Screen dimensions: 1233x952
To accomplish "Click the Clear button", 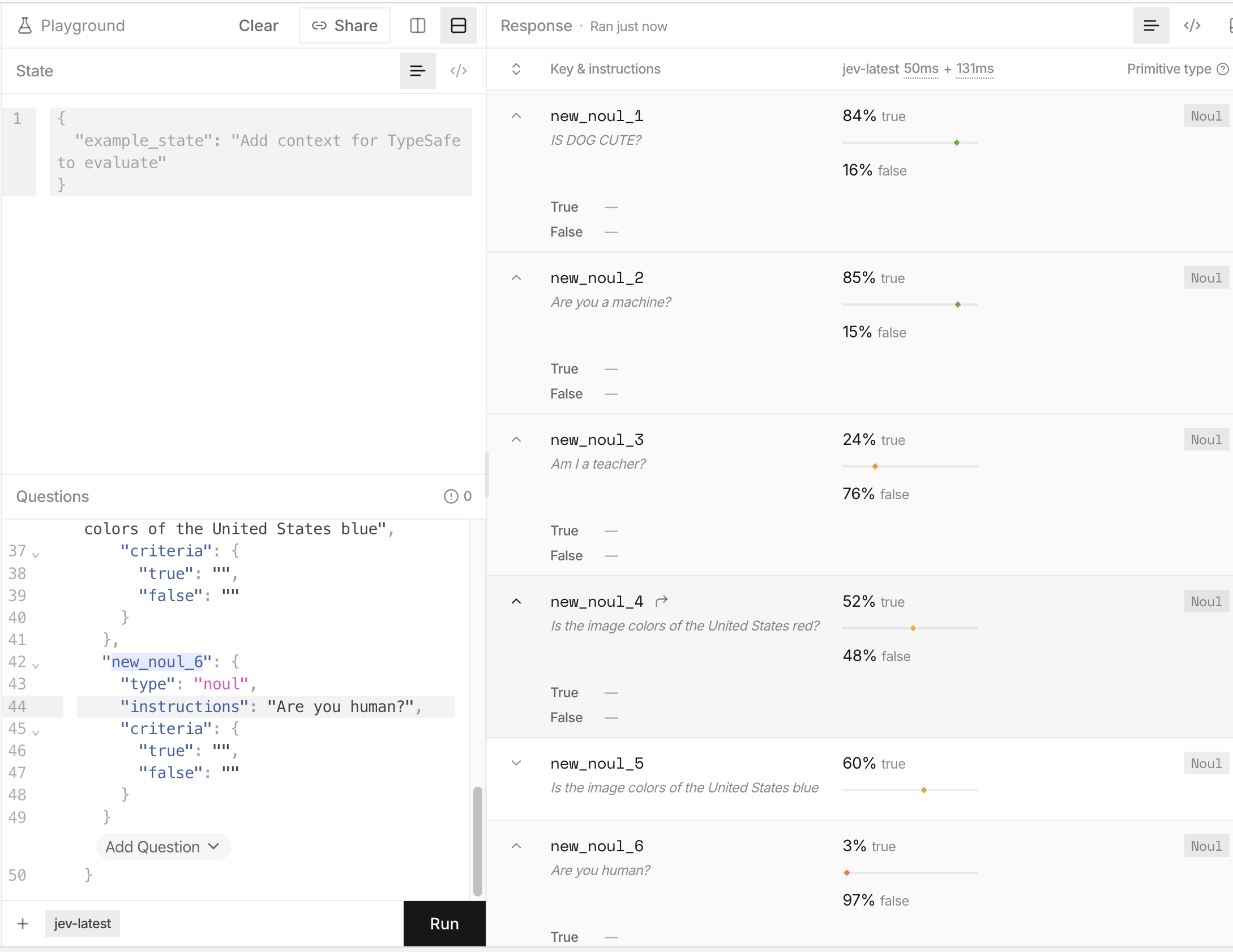I will 258,25.
